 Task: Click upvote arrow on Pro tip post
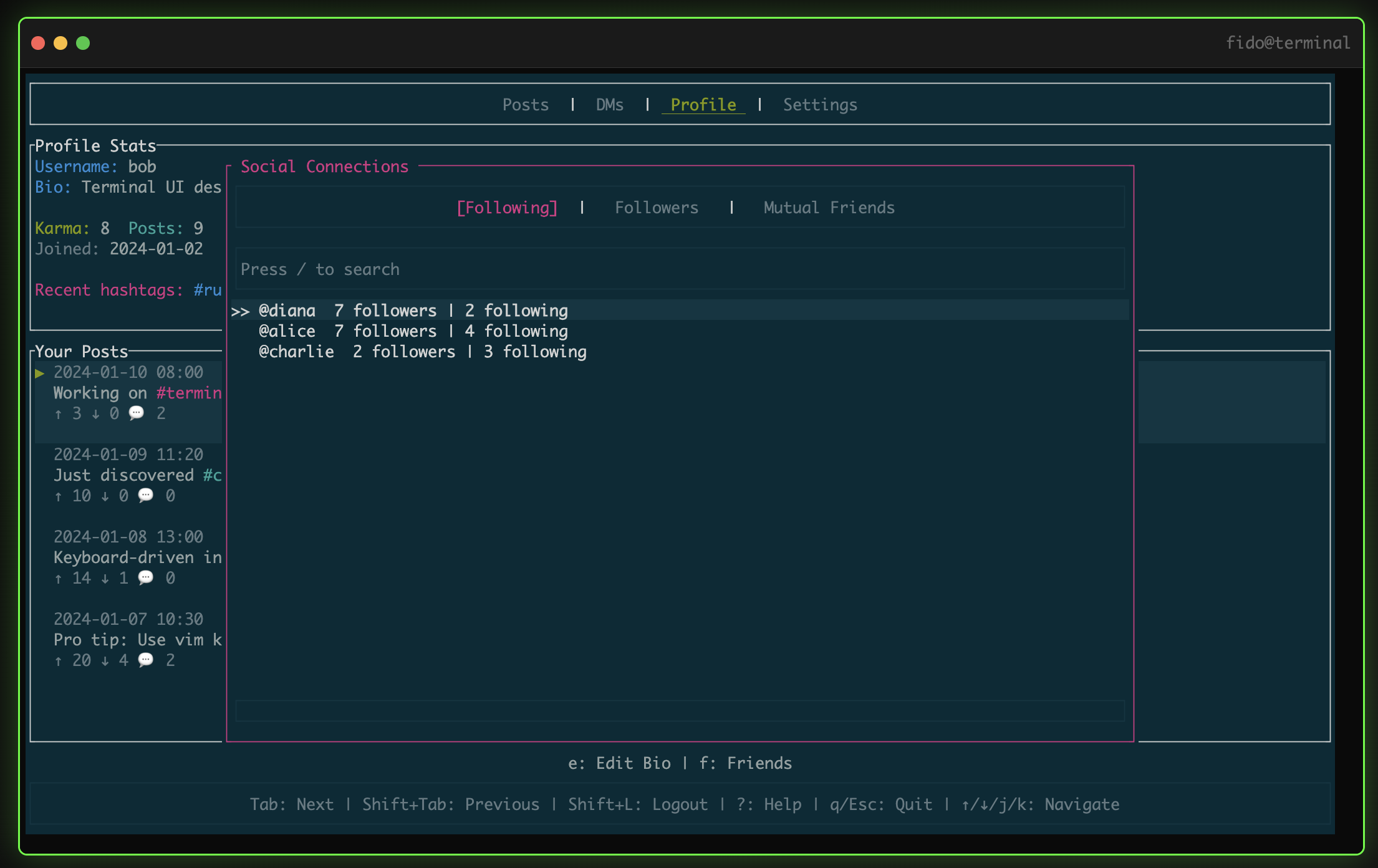point(58,661)
